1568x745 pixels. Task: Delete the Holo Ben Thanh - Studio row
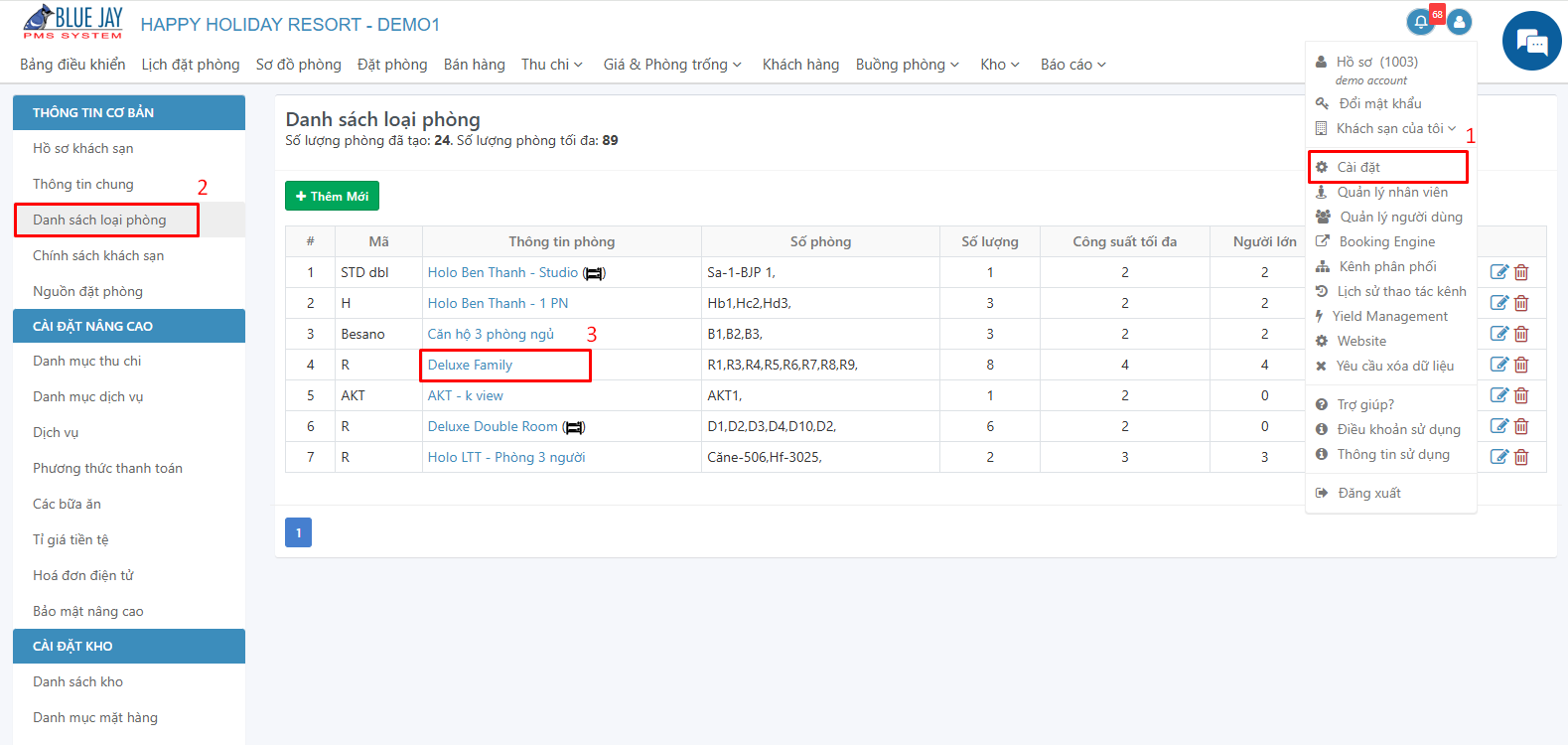point(1521,272)
